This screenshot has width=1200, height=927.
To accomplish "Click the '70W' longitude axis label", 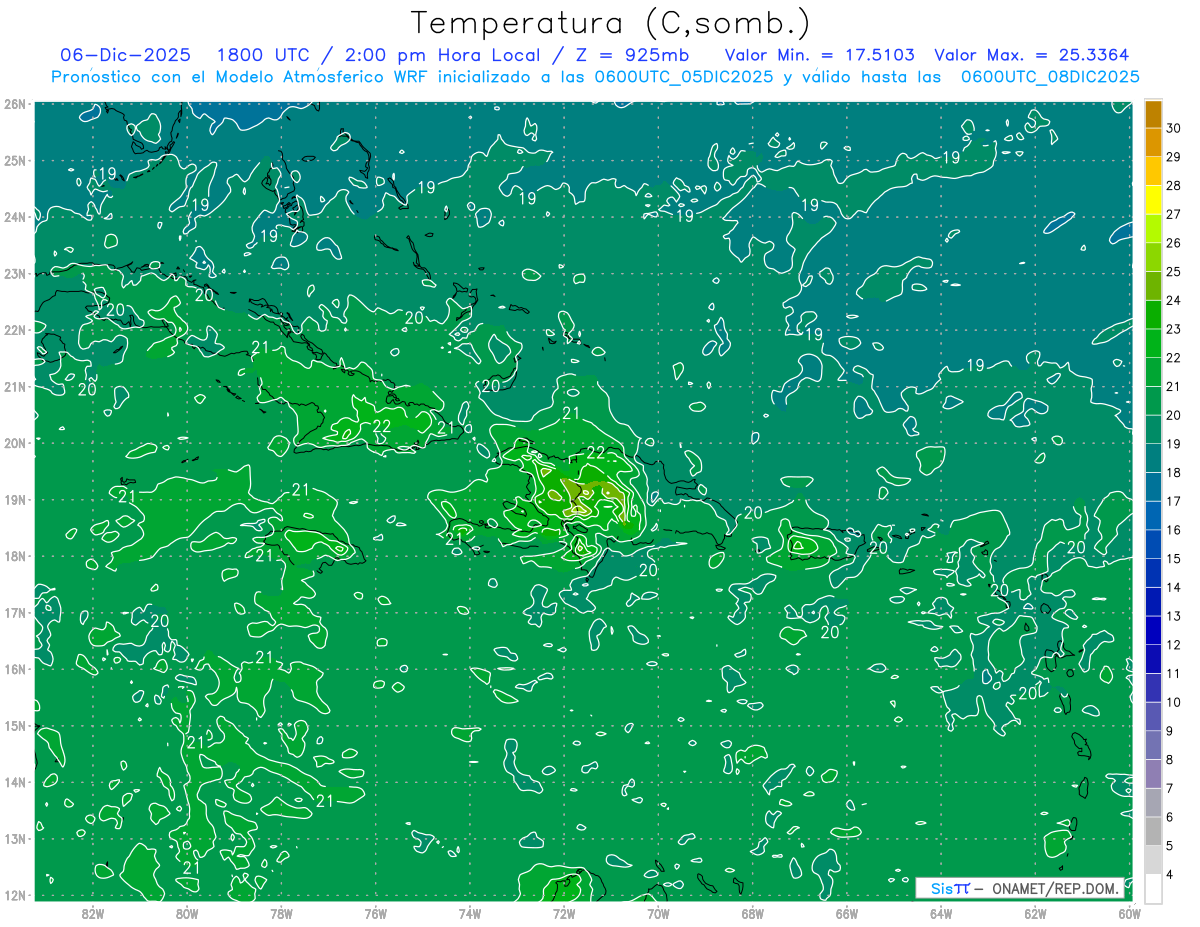I will click(658, 913).
